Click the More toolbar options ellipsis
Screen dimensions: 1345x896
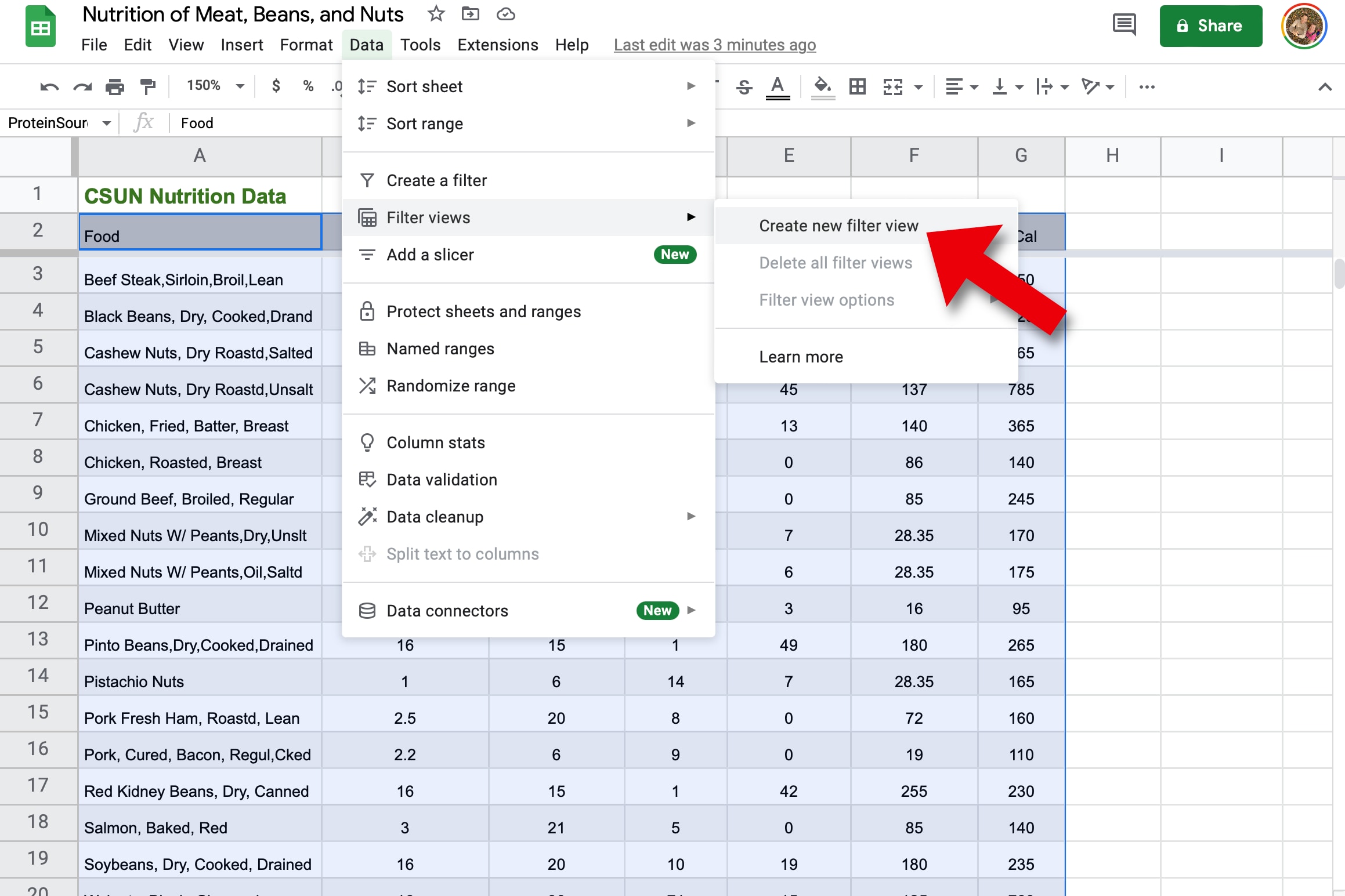1147,87
